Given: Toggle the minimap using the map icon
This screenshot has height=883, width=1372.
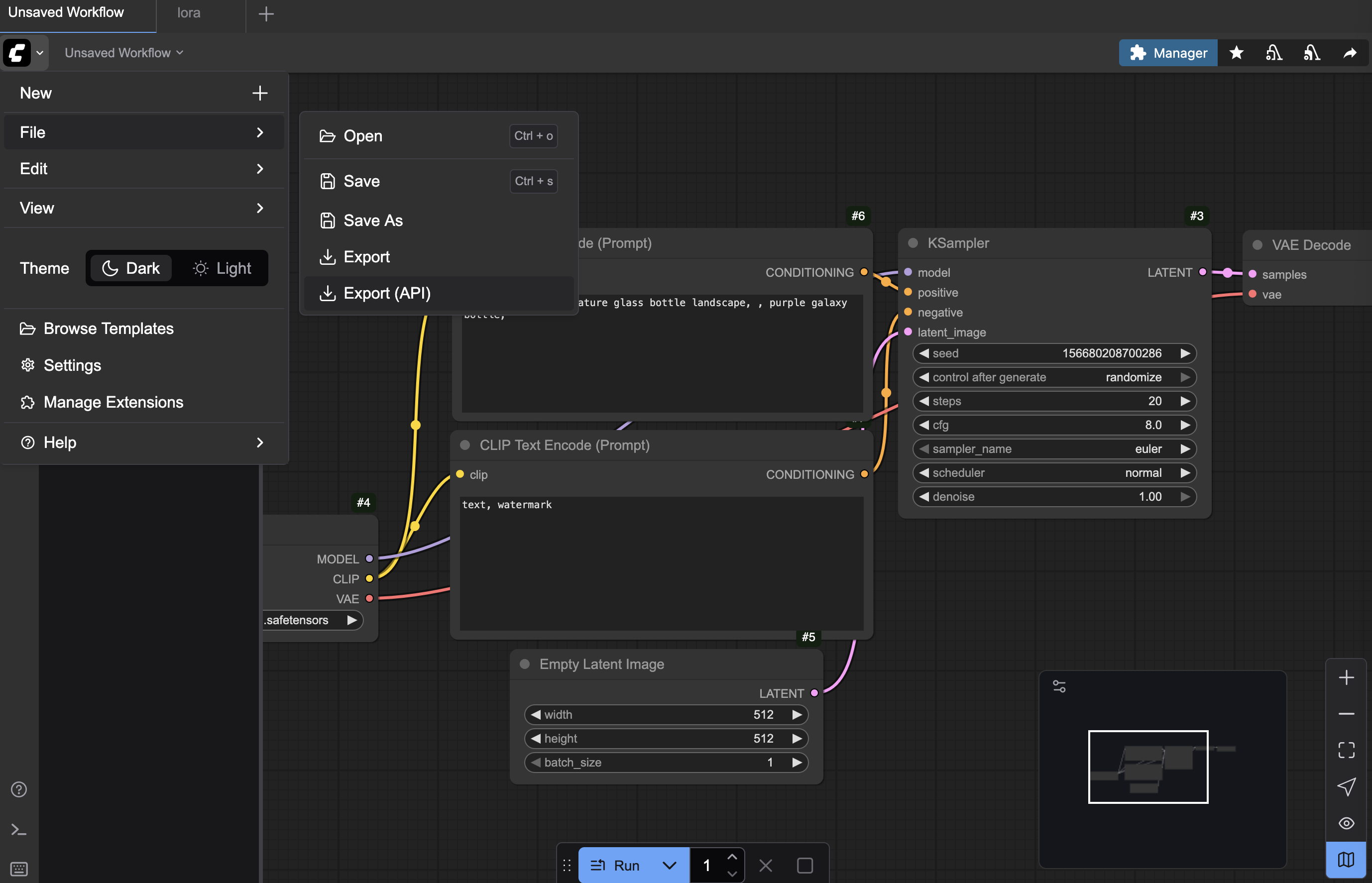Looking at the screenshot, I should coord(1346,860).
